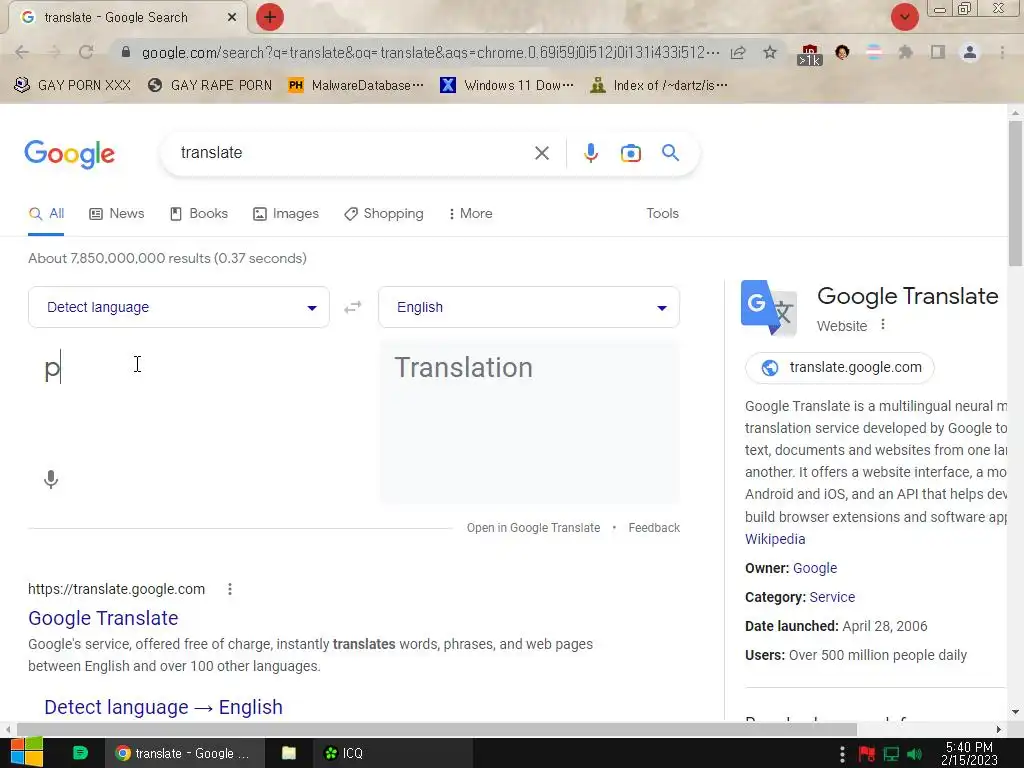Image resolution: width=1024 pixels, height=768 pixels.
Task: Go back to the previous page
Action: pyautogui.click(x=22, y=52)
